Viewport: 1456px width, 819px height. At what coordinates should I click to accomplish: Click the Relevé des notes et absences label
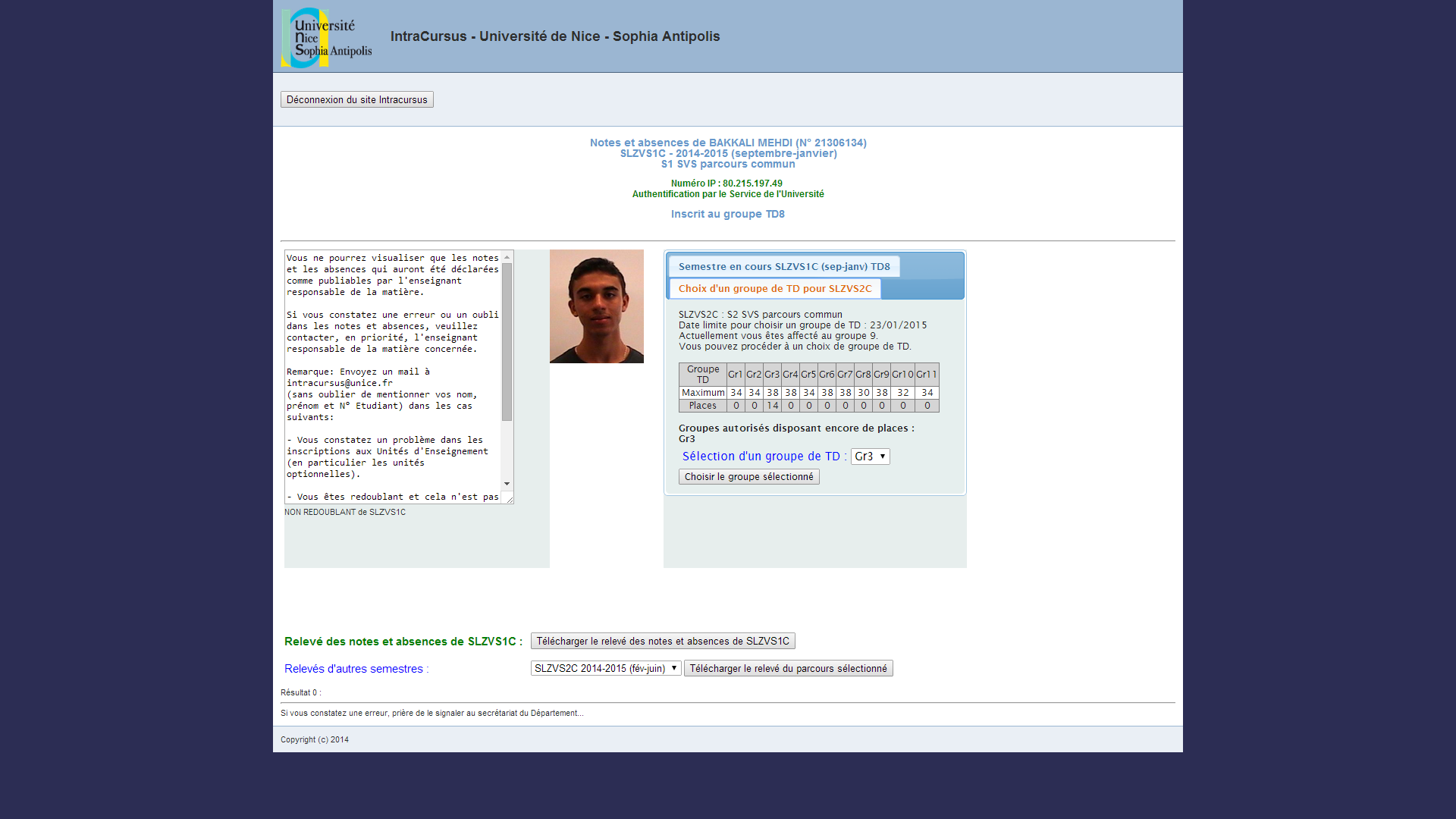tap(403, 641)
